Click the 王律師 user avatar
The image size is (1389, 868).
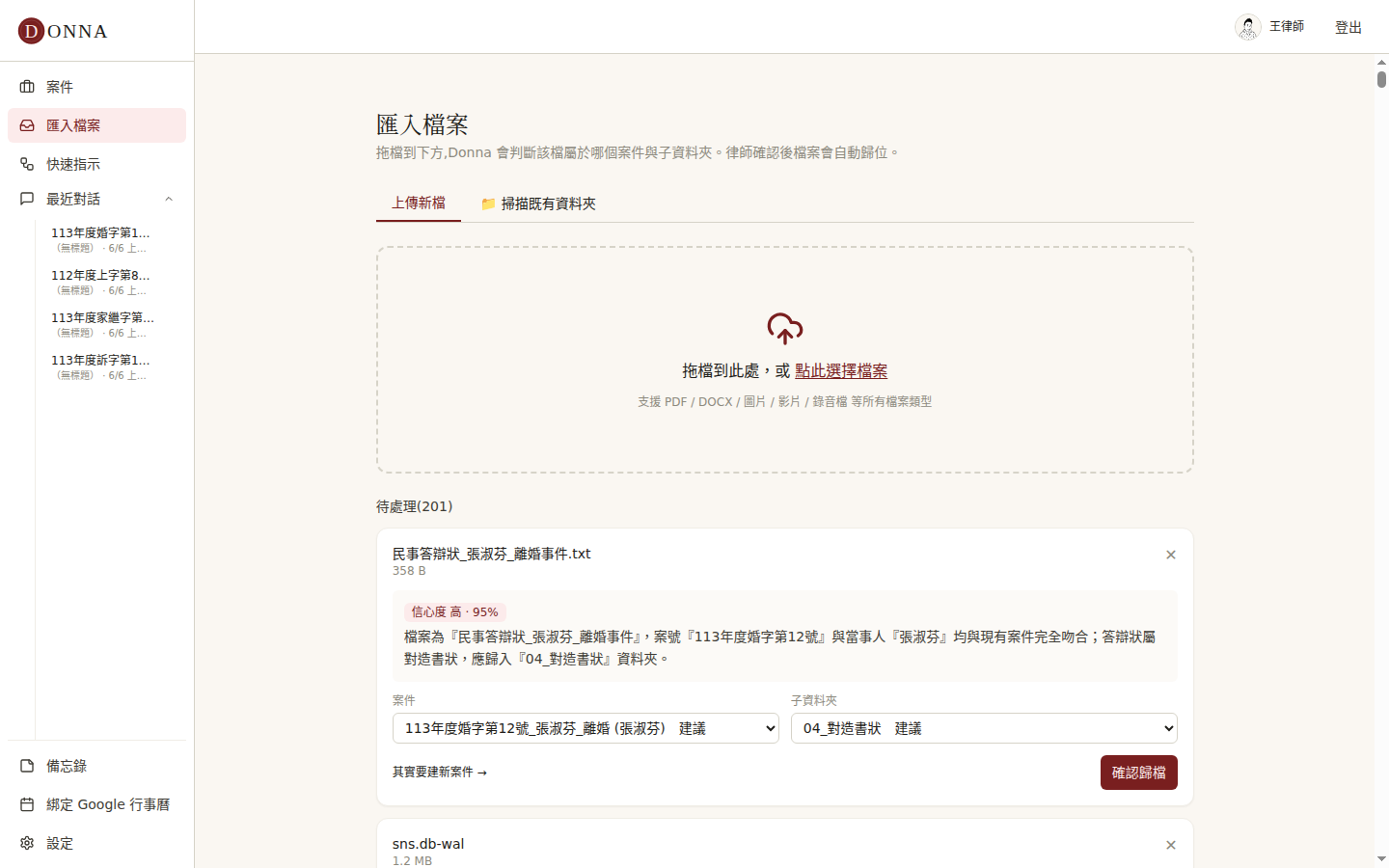coord(1248,27)
